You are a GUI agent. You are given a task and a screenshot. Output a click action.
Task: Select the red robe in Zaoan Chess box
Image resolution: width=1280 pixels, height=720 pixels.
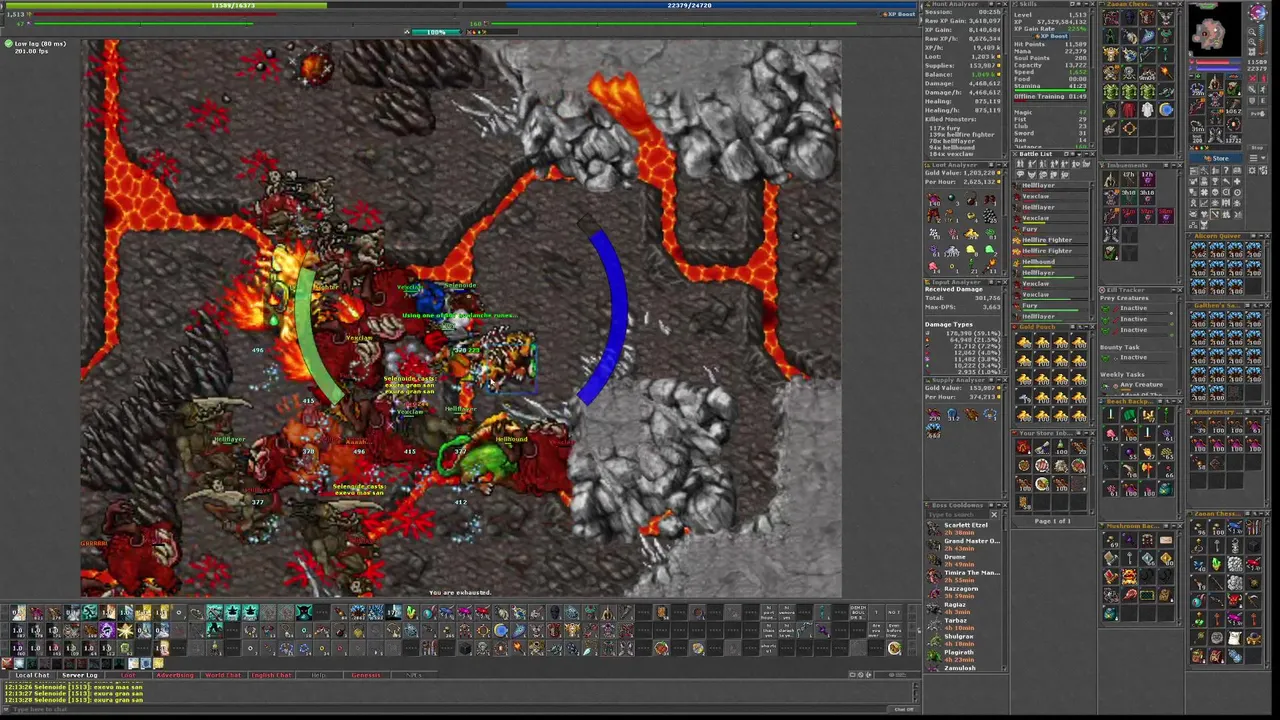click(x=1129, y=110)
